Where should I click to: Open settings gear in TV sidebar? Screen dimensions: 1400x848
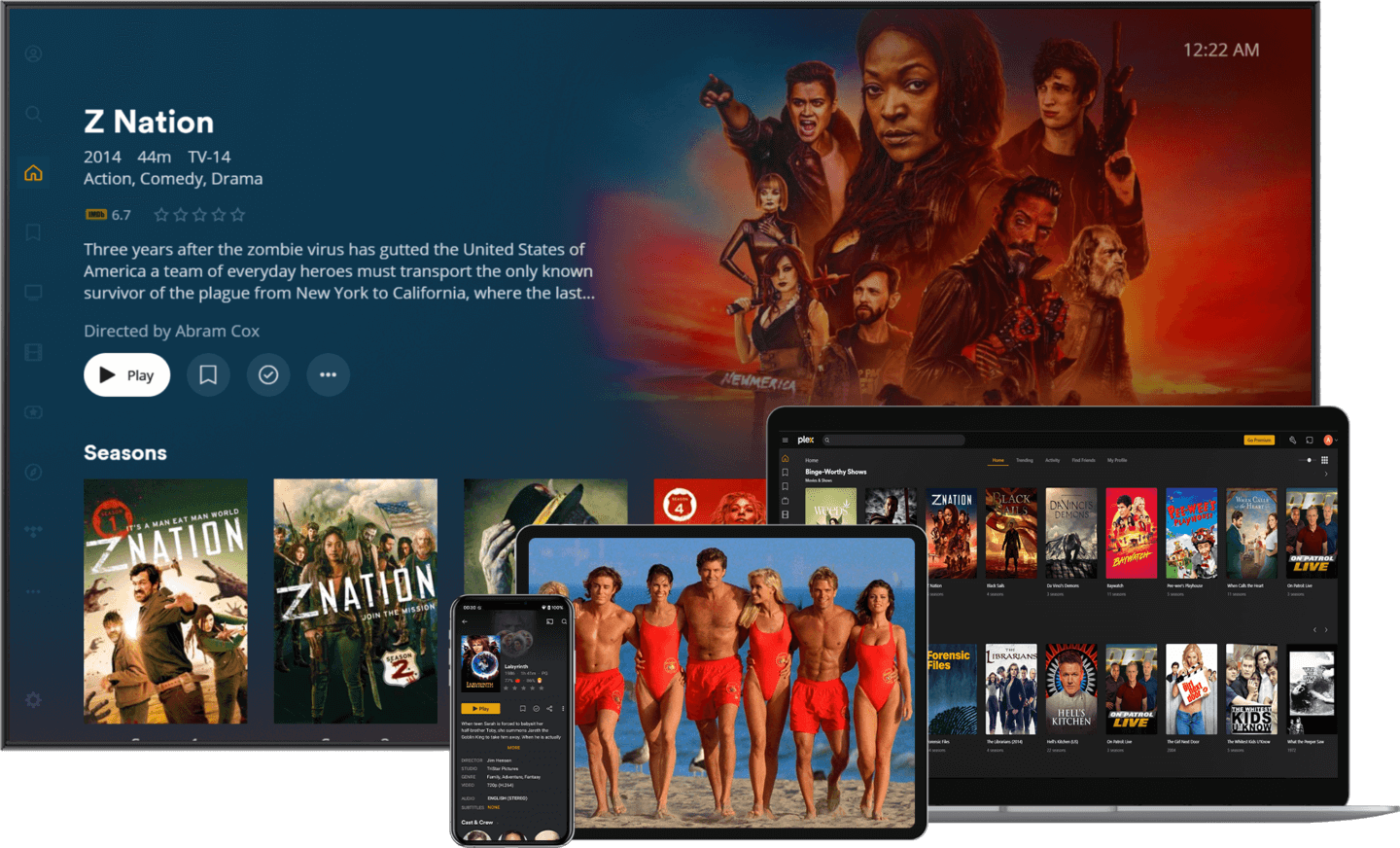coord(33,699)
